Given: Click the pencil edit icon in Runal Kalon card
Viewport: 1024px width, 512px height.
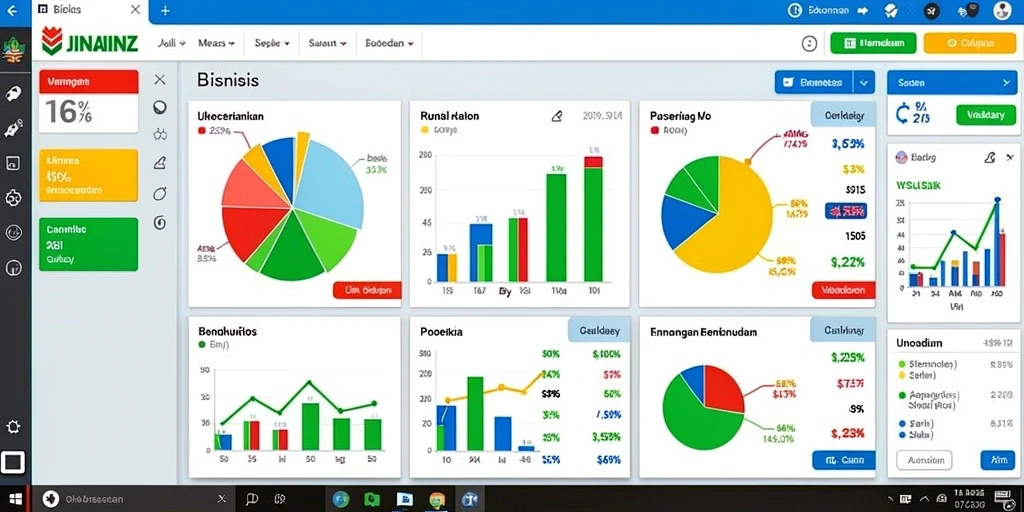Looking at the screenshot, I should (556, 116).
